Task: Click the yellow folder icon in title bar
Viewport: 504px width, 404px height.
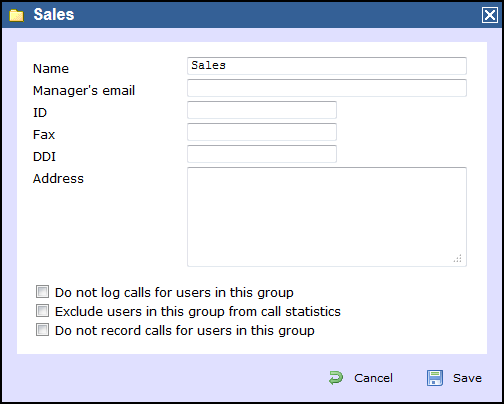Action: click(x=16, y=15)
